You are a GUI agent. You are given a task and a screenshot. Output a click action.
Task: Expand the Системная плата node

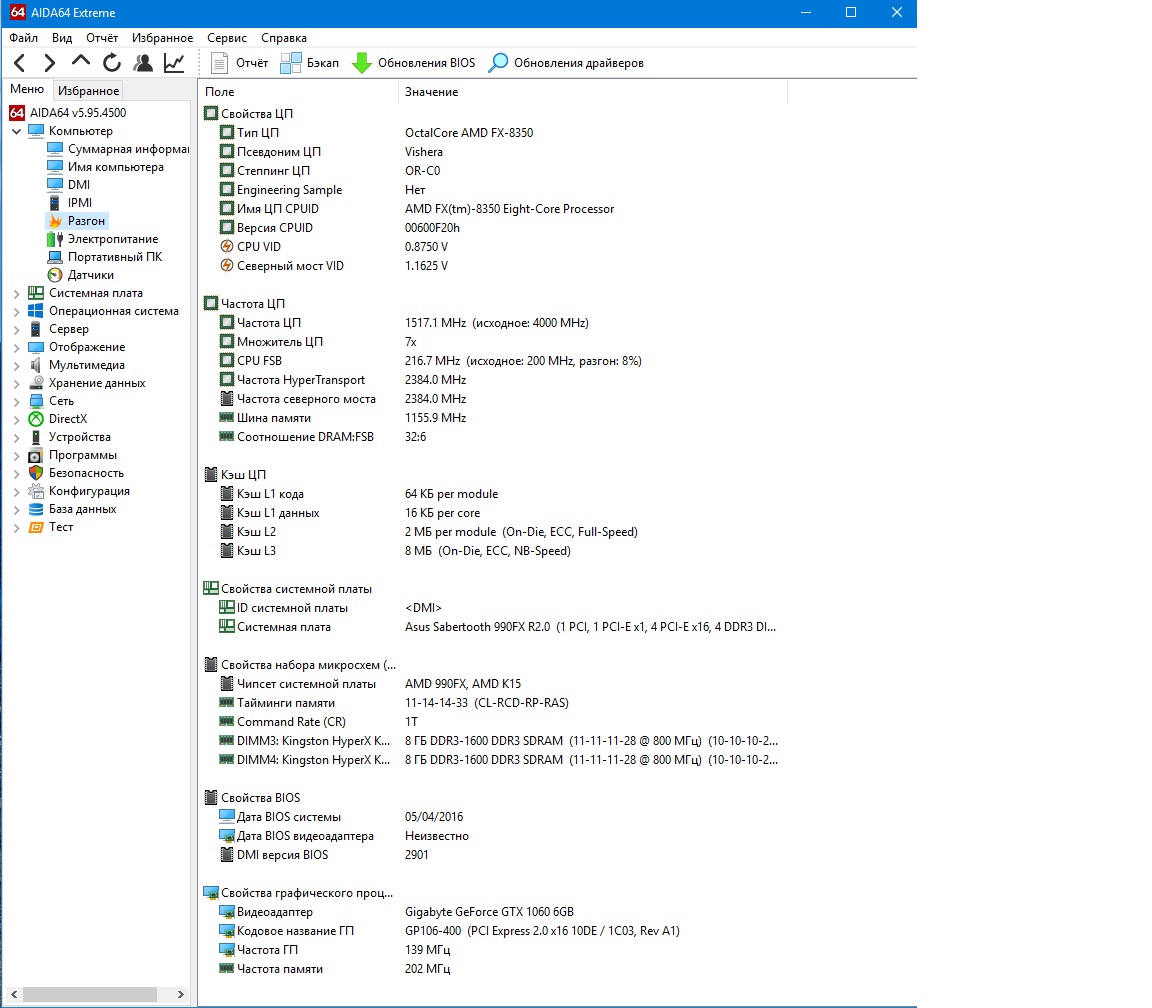pyautogui.click(x=16, y=293)
